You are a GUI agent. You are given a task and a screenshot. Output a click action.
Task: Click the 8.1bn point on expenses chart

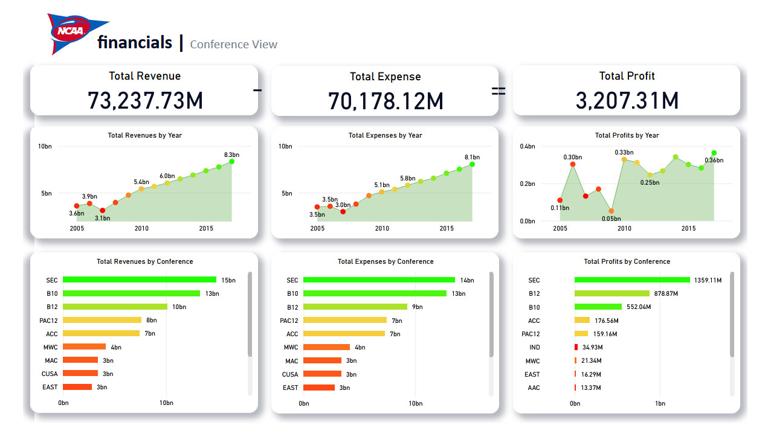point(472,164)
